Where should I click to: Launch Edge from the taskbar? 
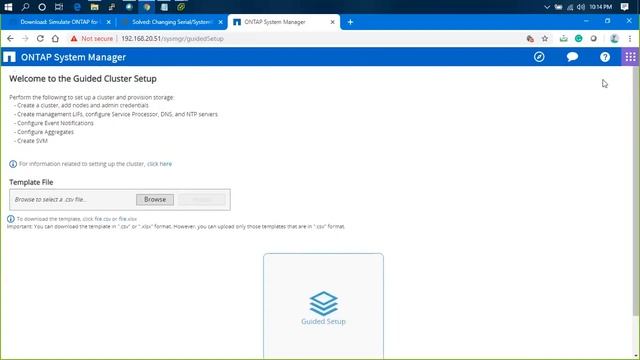click(x=77, y=7)
